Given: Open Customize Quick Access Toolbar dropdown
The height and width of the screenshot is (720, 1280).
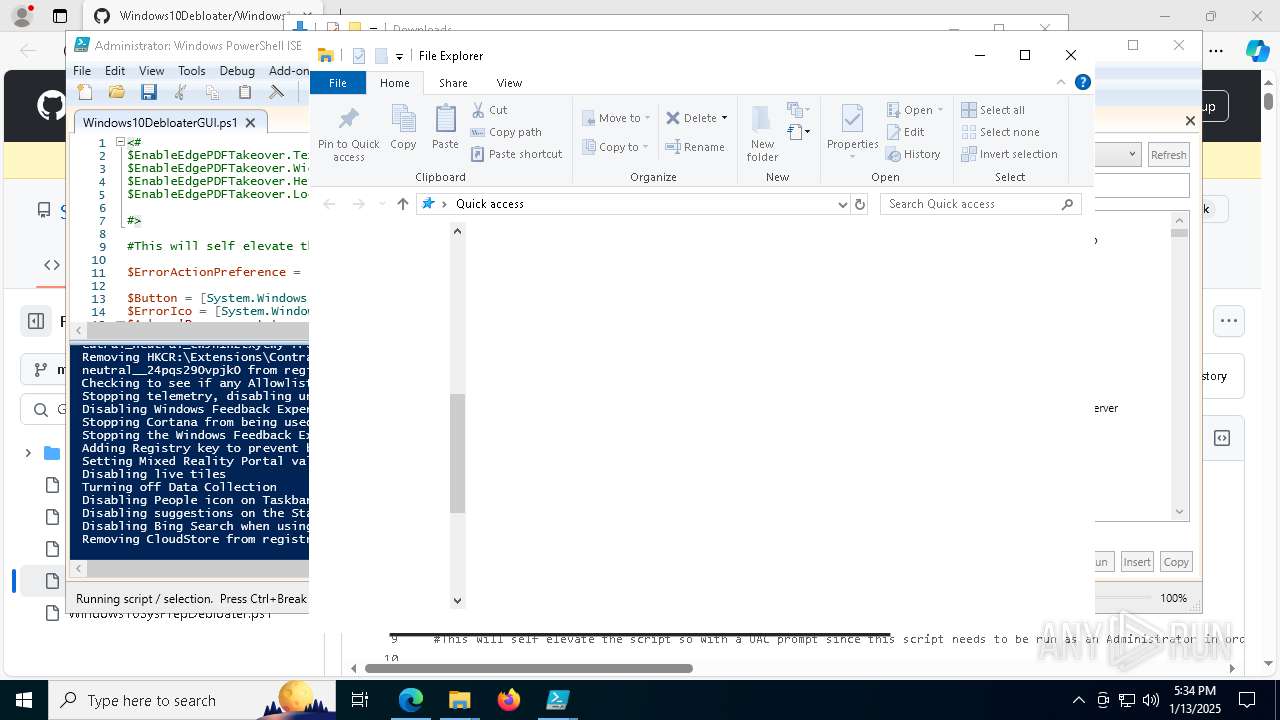Looking at the screenshot, I should [x=399, y=56].
